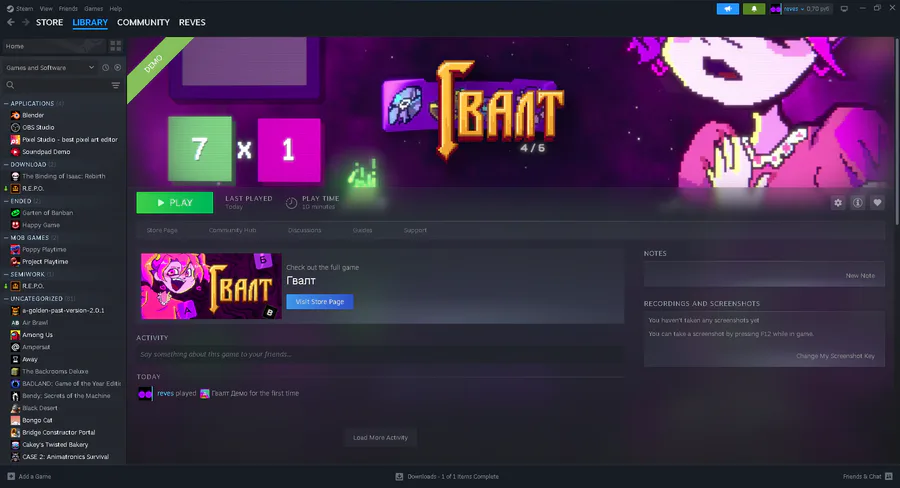Click the activity status input field
The height and width of the screenshot is (488, 900).
coord(380,354)
